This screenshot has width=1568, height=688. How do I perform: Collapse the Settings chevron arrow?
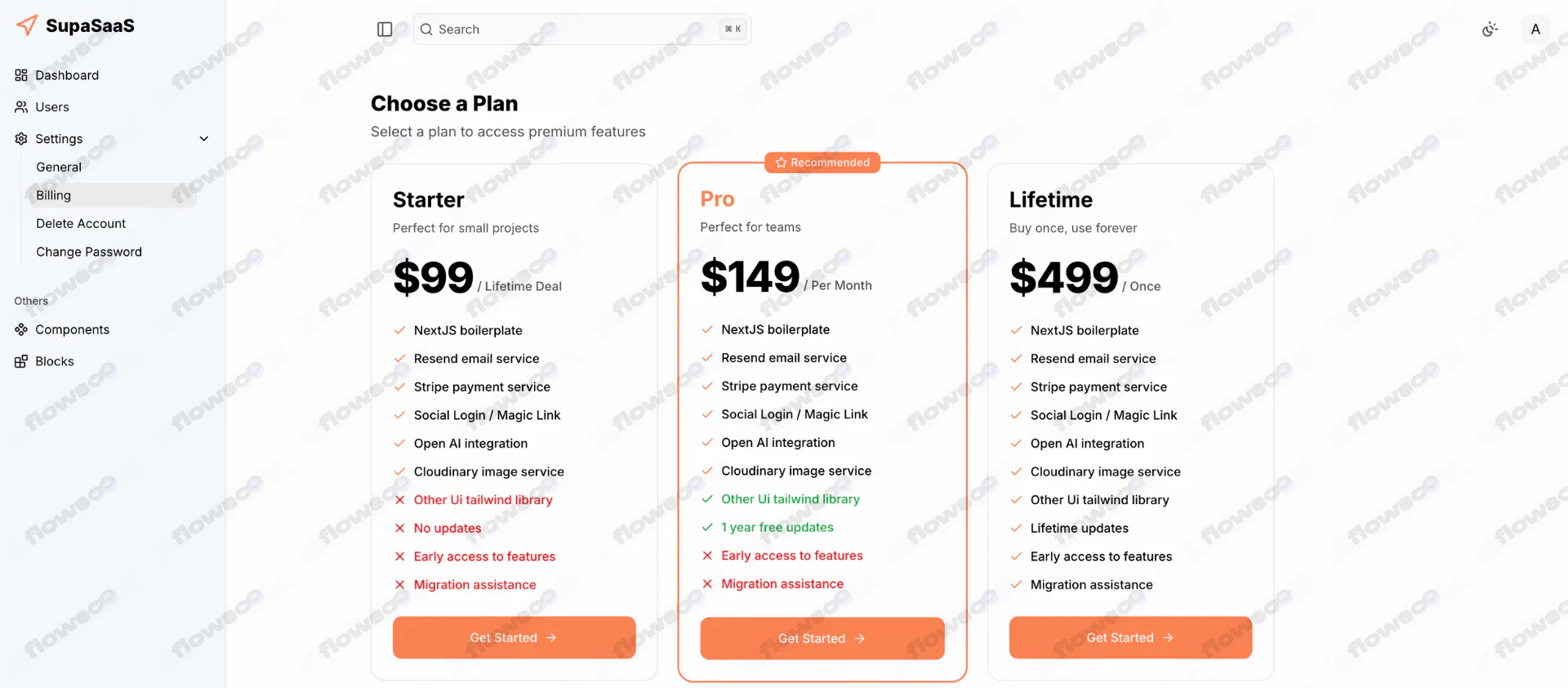tap(204, 139)
